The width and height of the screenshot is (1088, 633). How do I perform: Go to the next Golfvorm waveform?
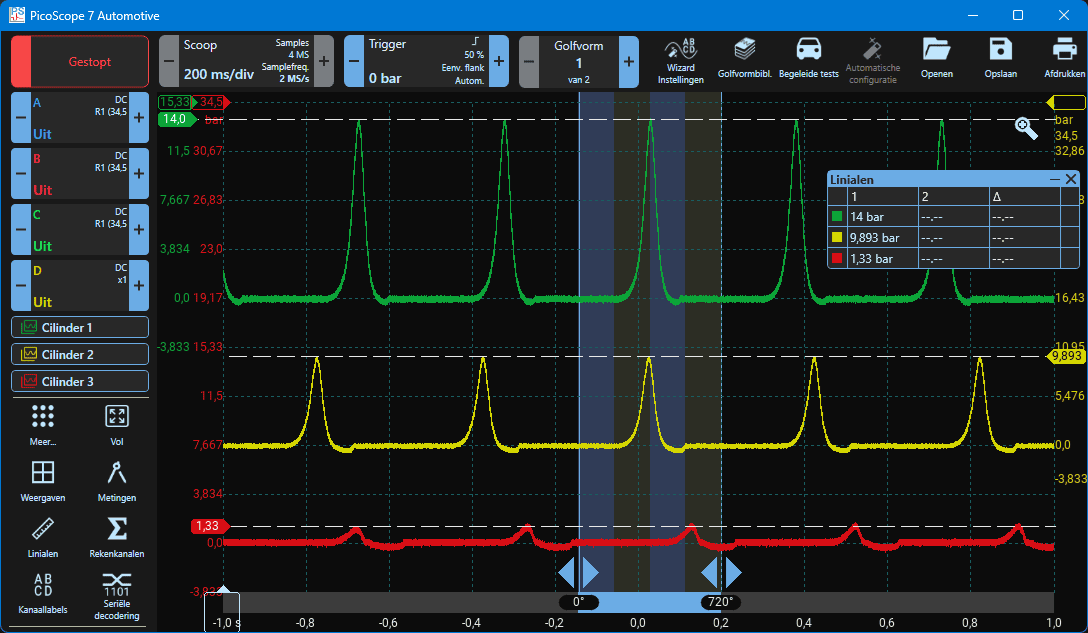629,61
